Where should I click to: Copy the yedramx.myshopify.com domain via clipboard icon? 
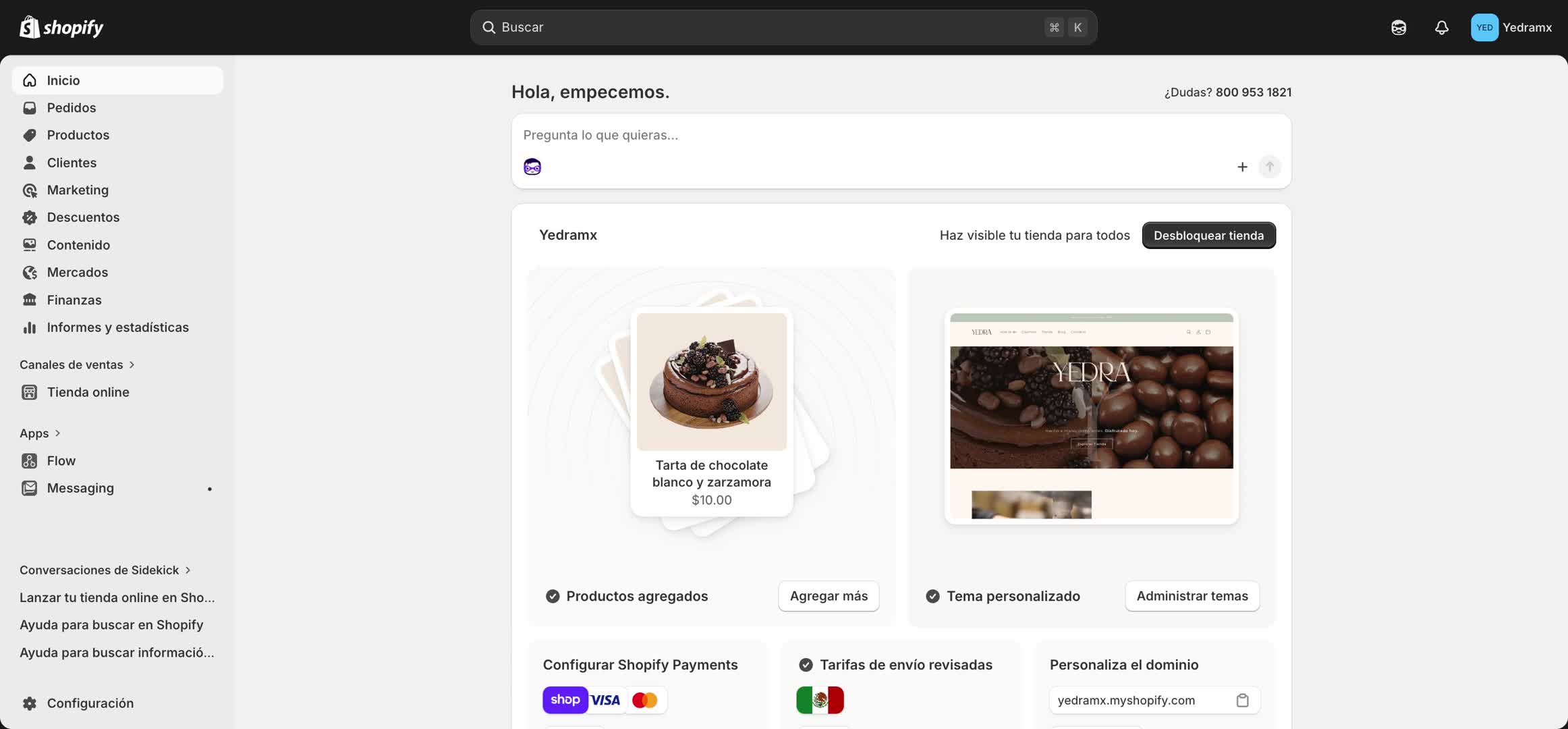coord(1242,701)
